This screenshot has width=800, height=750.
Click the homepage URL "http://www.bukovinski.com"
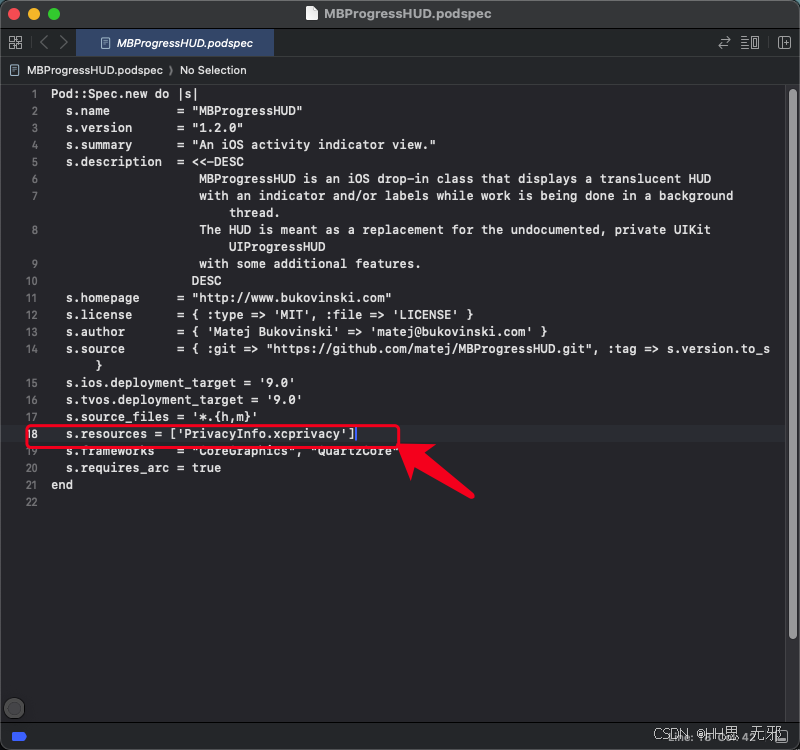pos(292,298)
